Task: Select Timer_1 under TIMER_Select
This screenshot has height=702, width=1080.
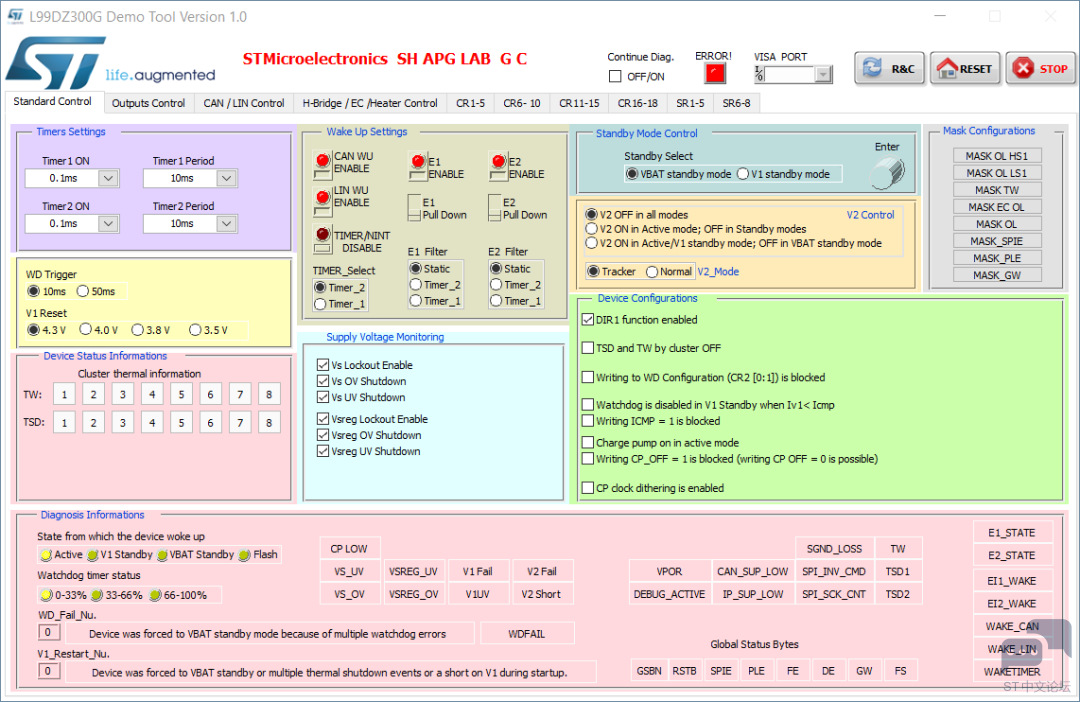Action: [320, 304]
